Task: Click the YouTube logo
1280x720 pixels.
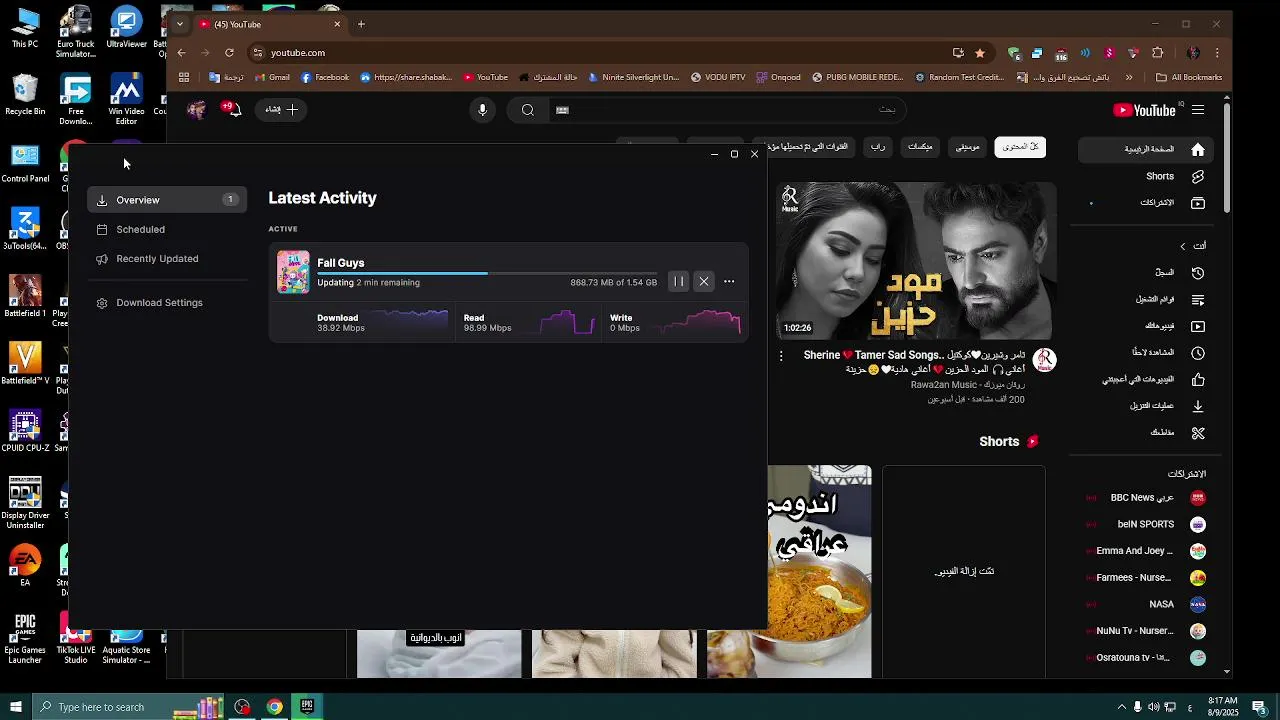Action: point(1144,110)
